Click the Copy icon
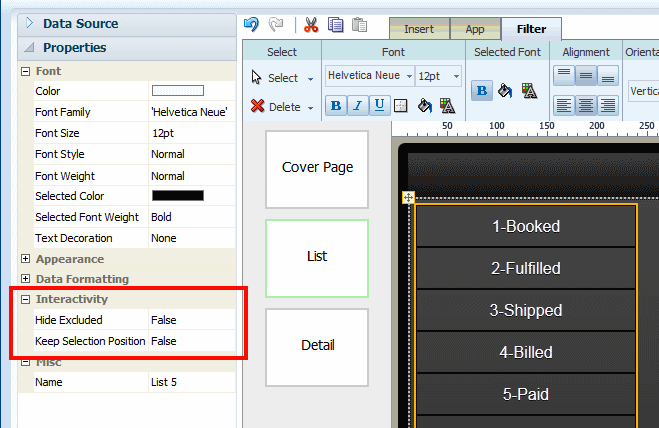659x428 pixels. 335,25
